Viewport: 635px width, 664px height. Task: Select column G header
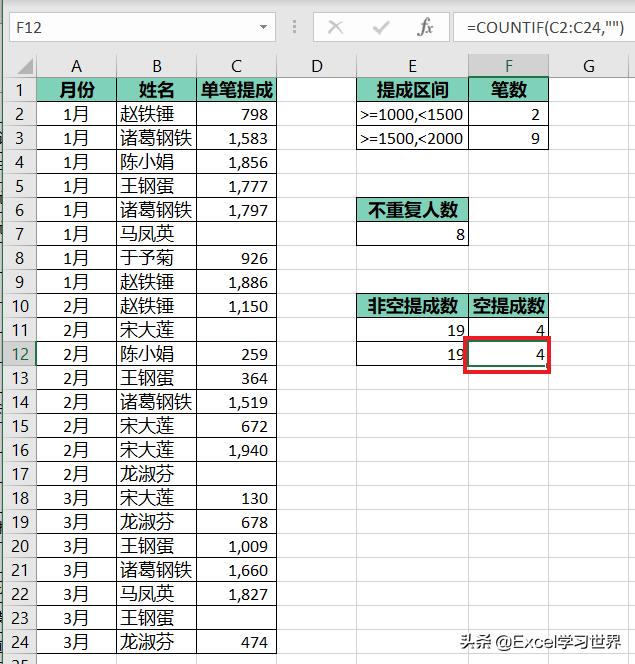click(x=588, y=66)
